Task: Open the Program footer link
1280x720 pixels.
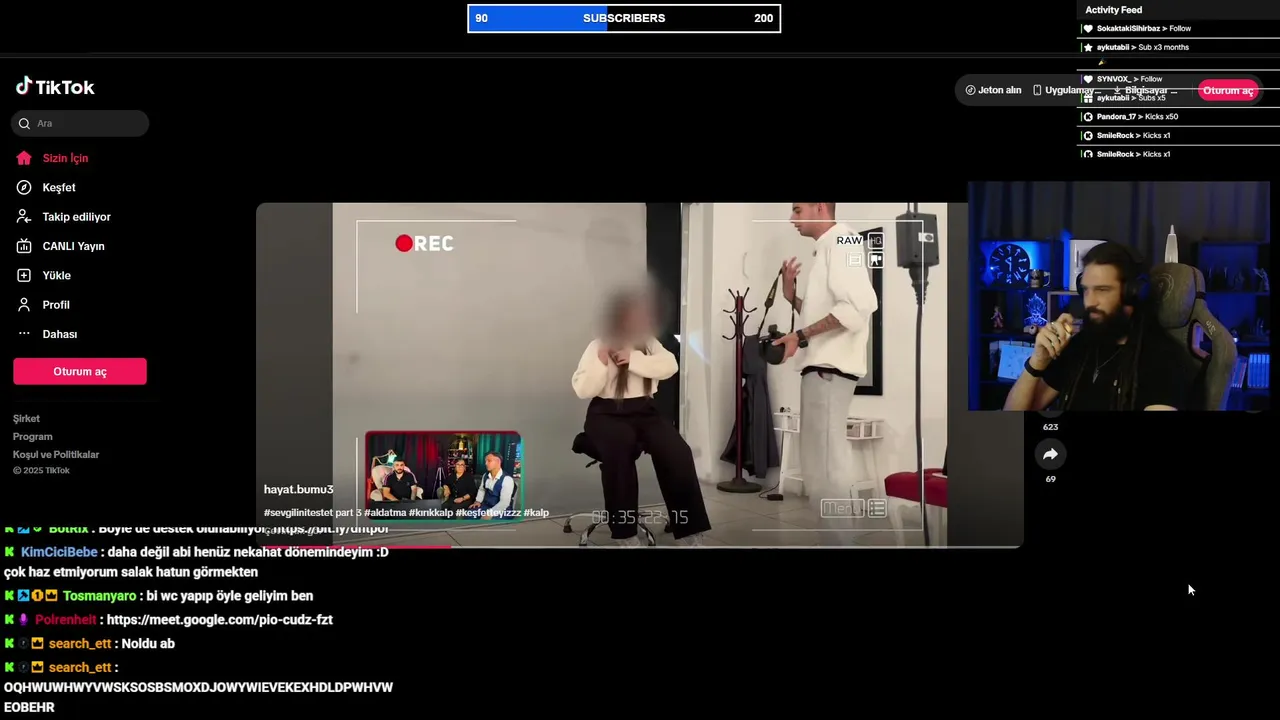Action: (x=32, y=437)
